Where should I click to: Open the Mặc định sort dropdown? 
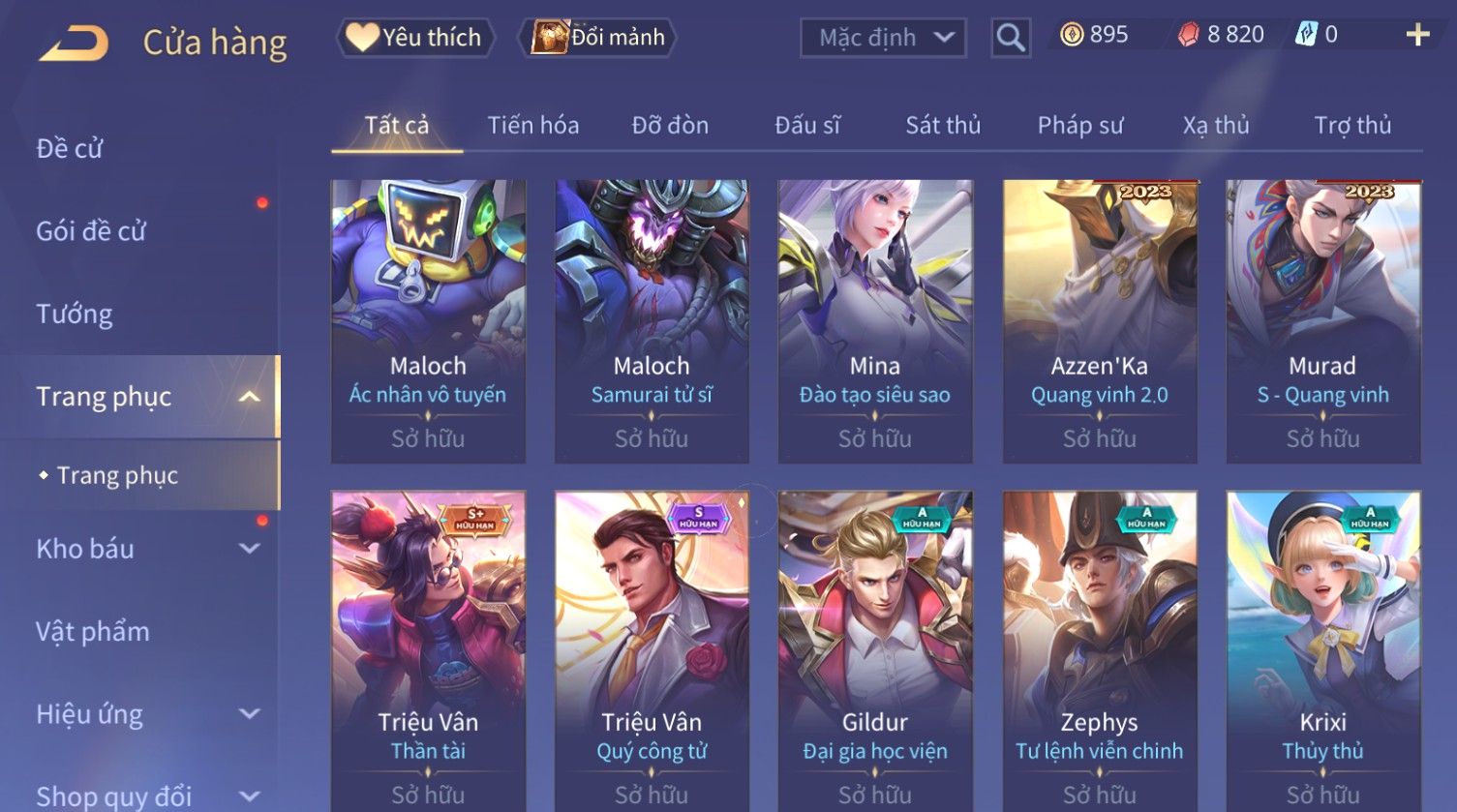884,38
